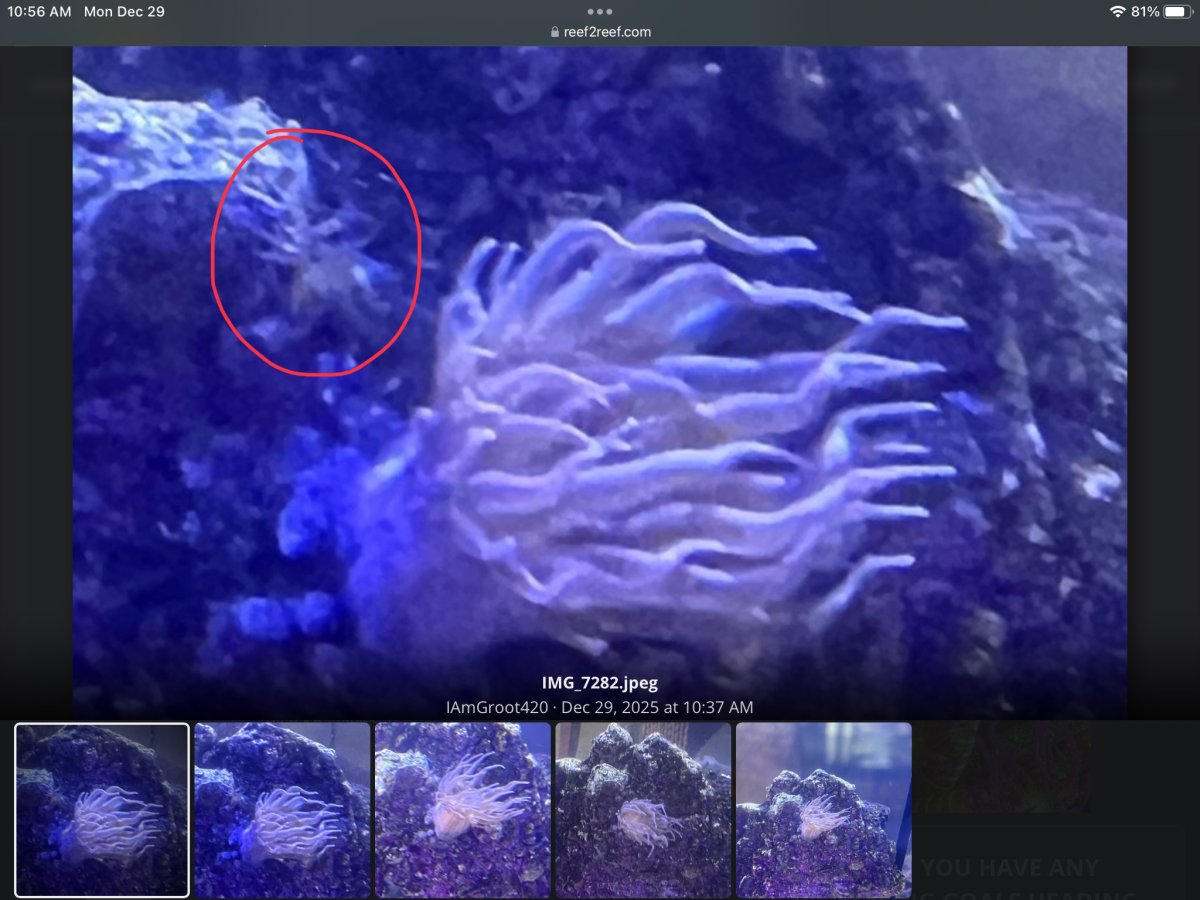Tap the 81% battery percentage
Viewport: 1200px width, 900px height.
[x=1146, y=12]
